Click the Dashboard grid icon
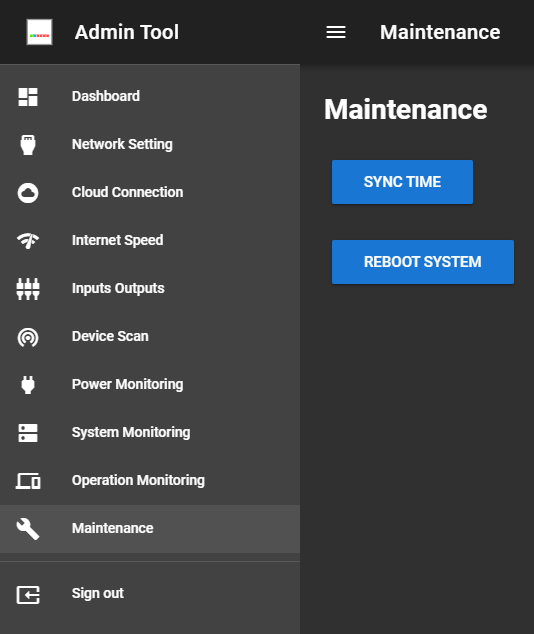 click(28, 97)
